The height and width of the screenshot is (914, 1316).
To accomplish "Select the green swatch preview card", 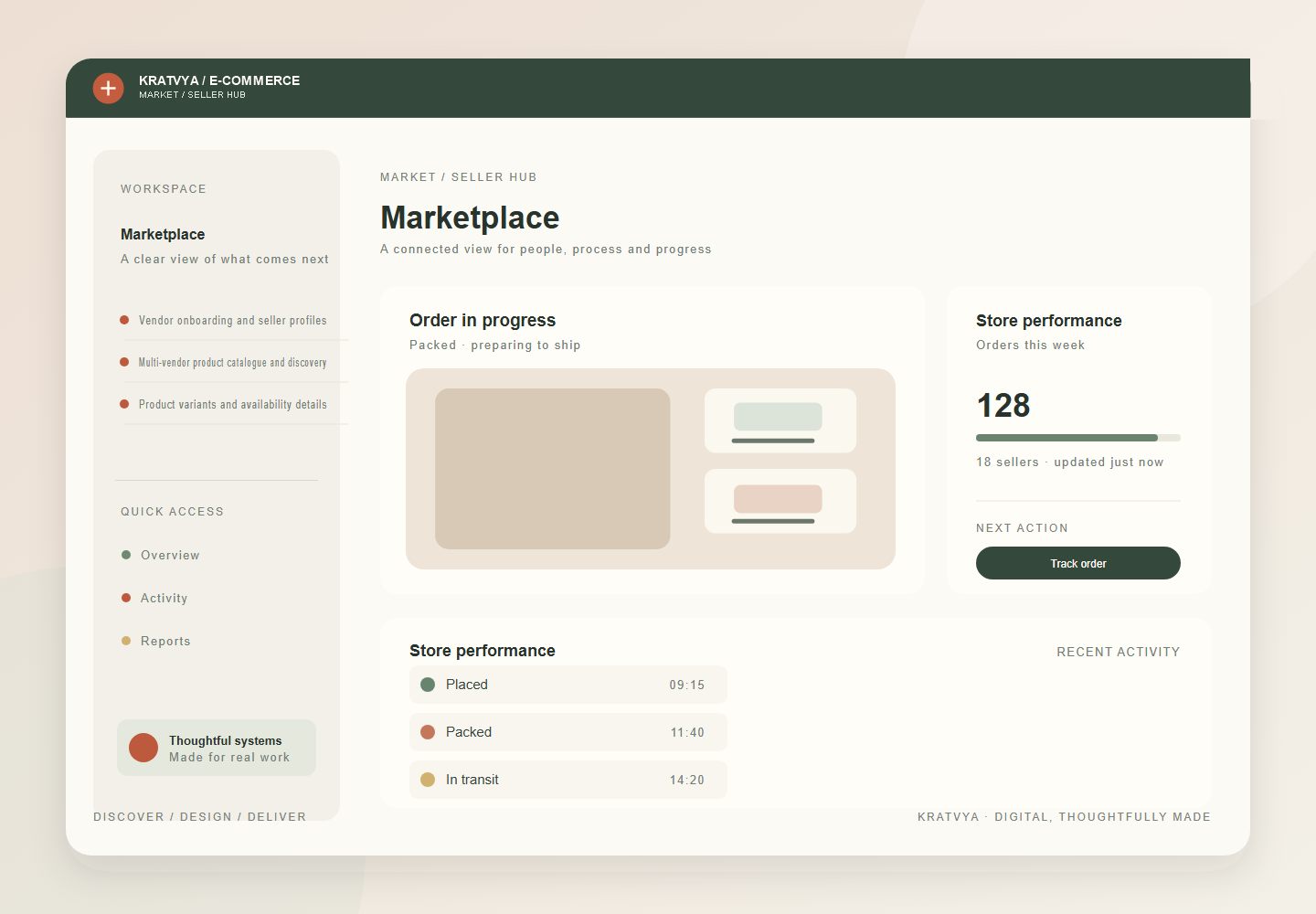I will pyautogui.click(x=780, y=420).
